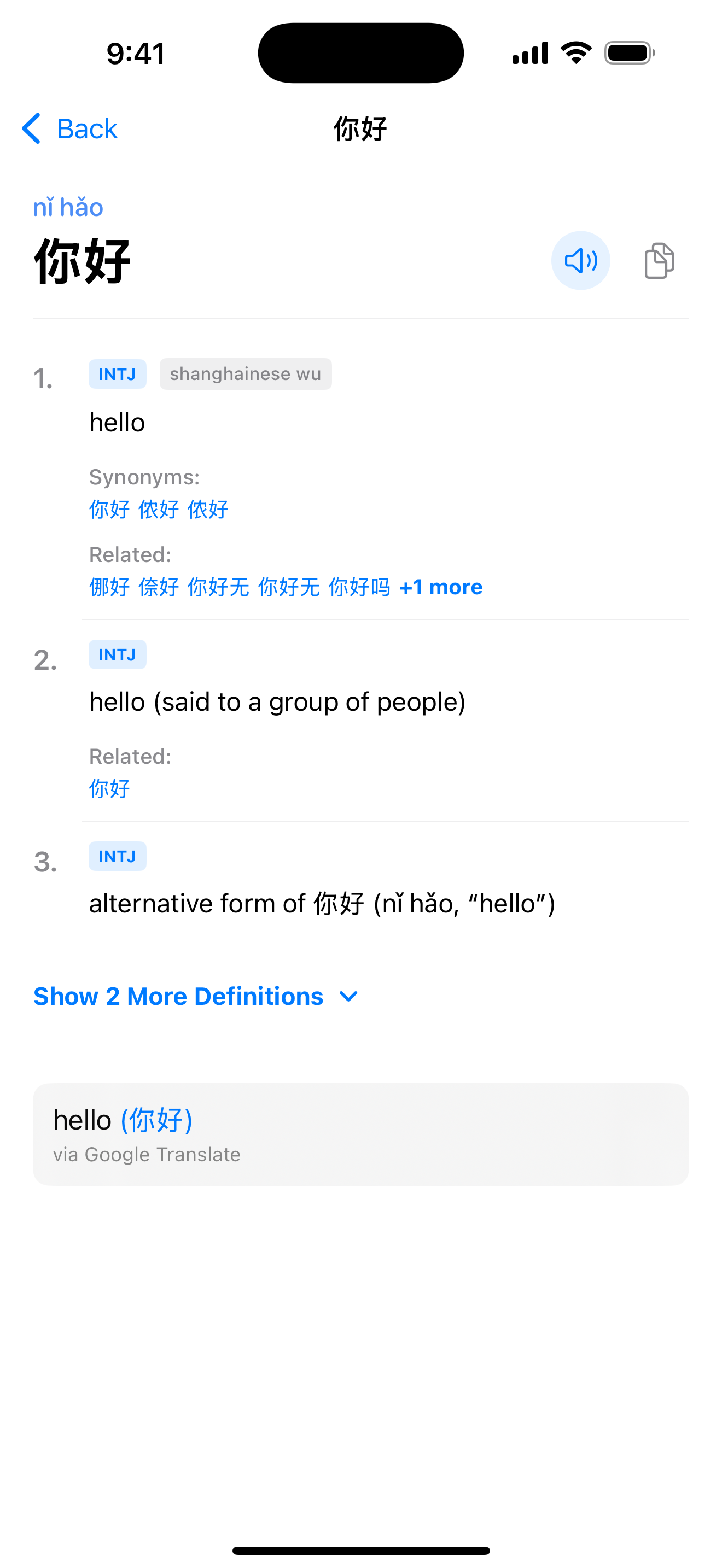Expand related words with +1 more
Image resolution: width=722 pixels, height=1568 pixels.
(440, 587)
